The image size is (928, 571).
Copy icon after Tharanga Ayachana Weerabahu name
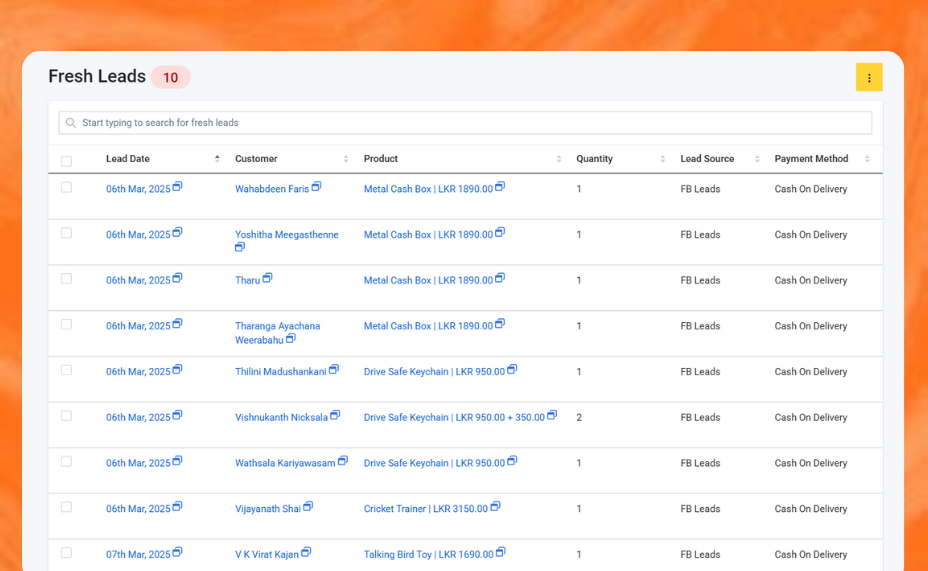pyautogui.click(x=291, y=339)
